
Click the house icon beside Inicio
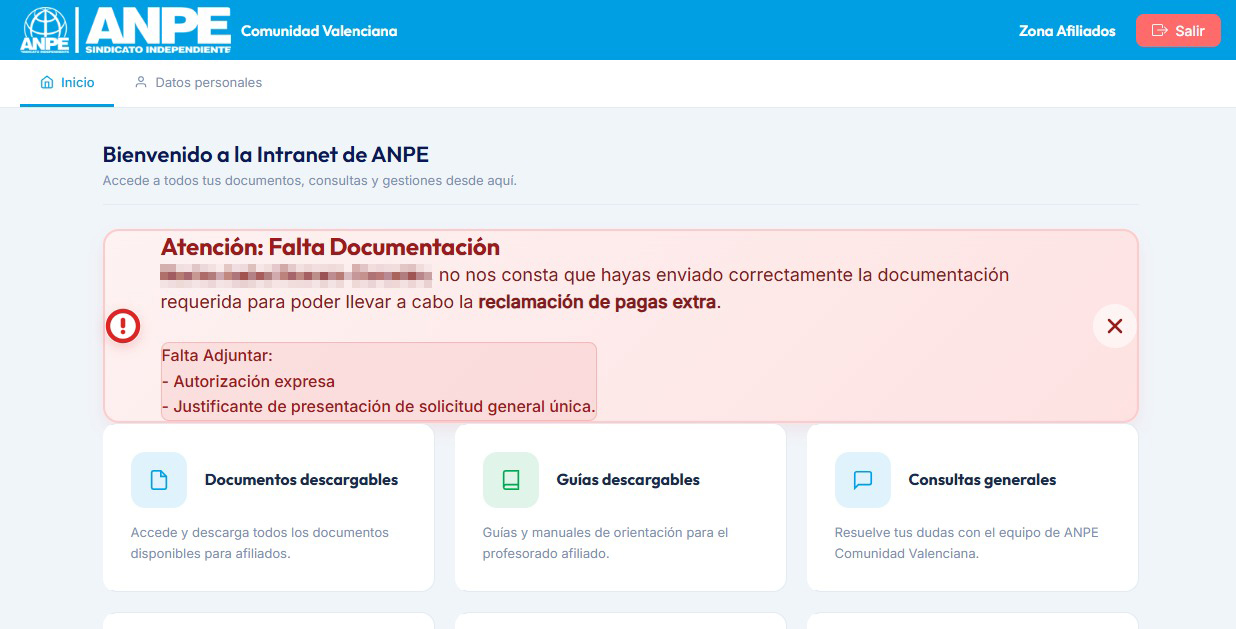pyautogui.click(x=47, y=83)
